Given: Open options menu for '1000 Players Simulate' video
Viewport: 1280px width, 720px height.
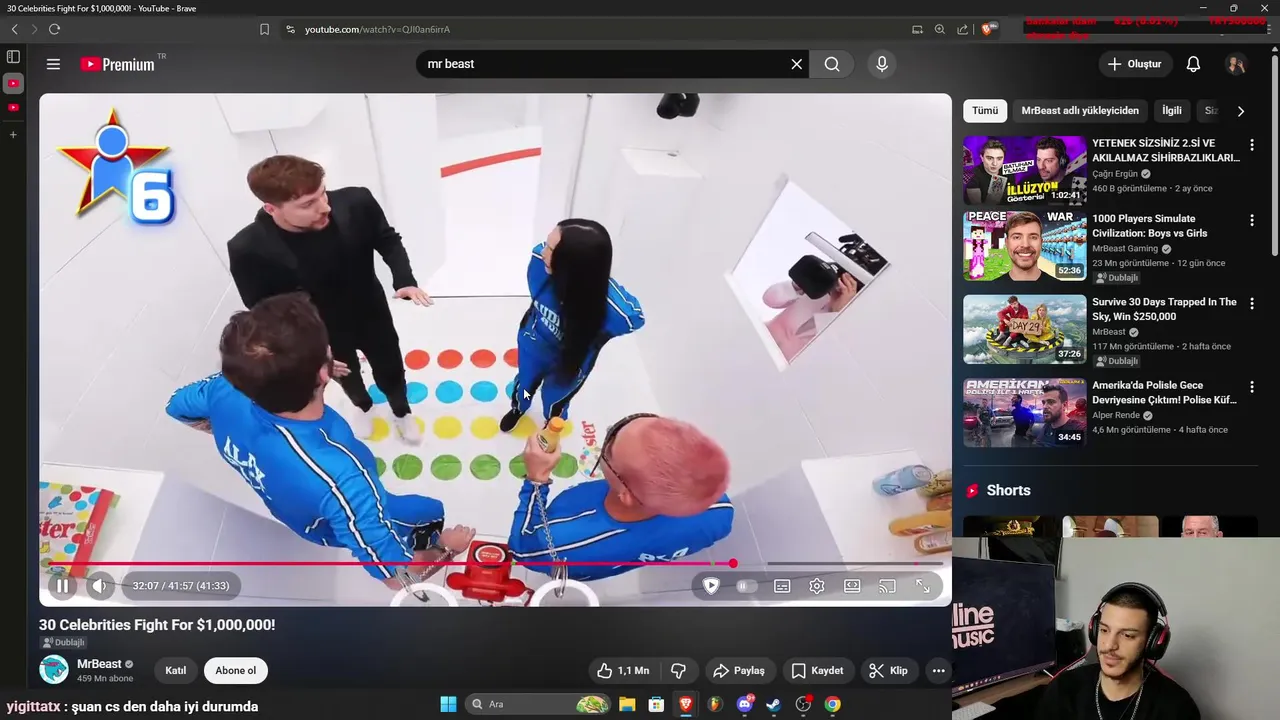Looking at the screenshot, I should coord(1251,220).
